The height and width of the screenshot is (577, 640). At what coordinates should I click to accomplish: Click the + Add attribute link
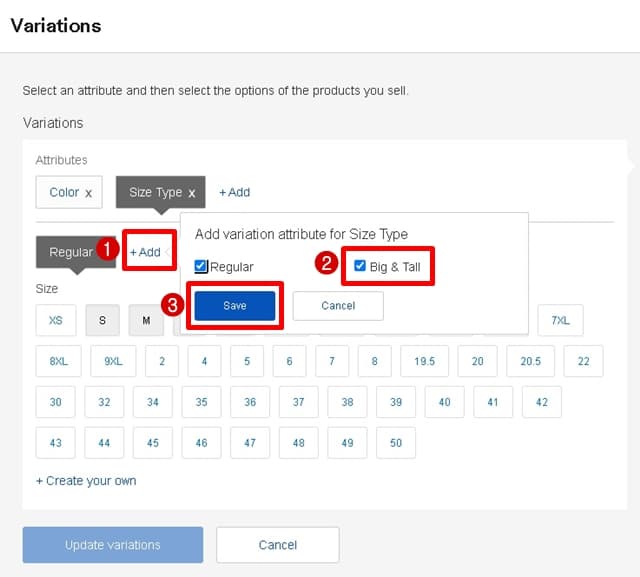(234, 192)
